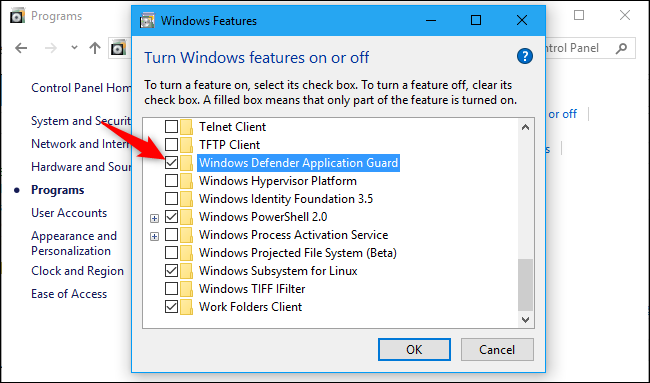The width and height of the screenshot is (650, 383).
Task: Click the up-directory arrow icon
Action: point(95,48)
